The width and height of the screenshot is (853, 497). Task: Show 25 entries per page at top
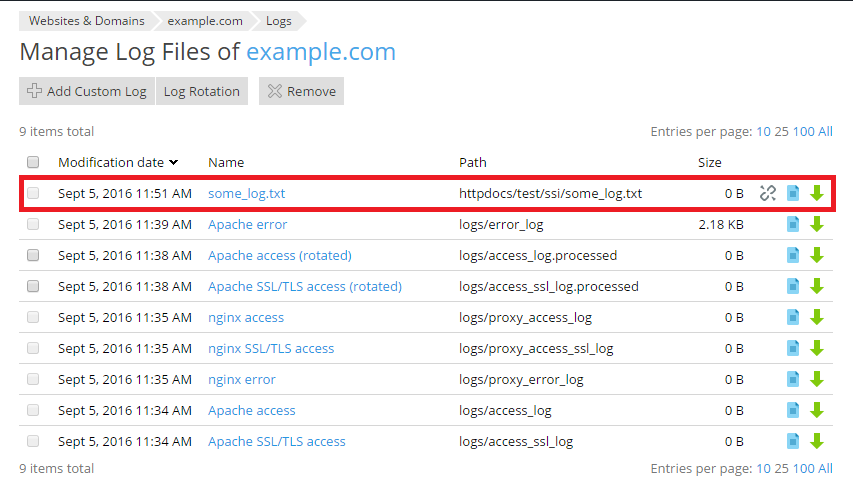coord(781,131)
